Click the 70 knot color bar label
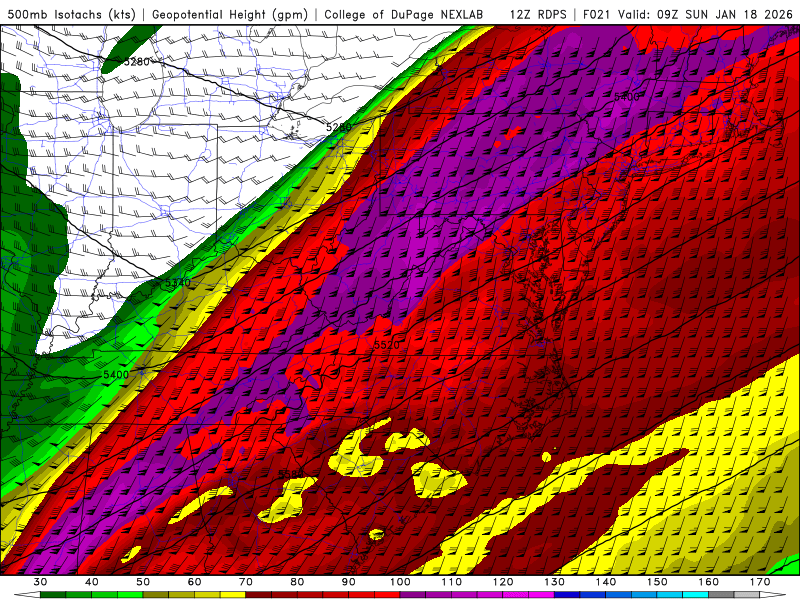The image size is (800, 600). [246, 582]
